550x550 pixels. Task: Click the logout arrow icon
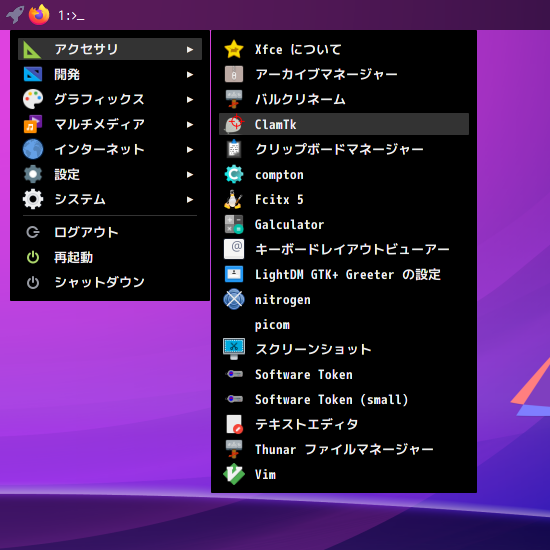click(x=33, y=232)
